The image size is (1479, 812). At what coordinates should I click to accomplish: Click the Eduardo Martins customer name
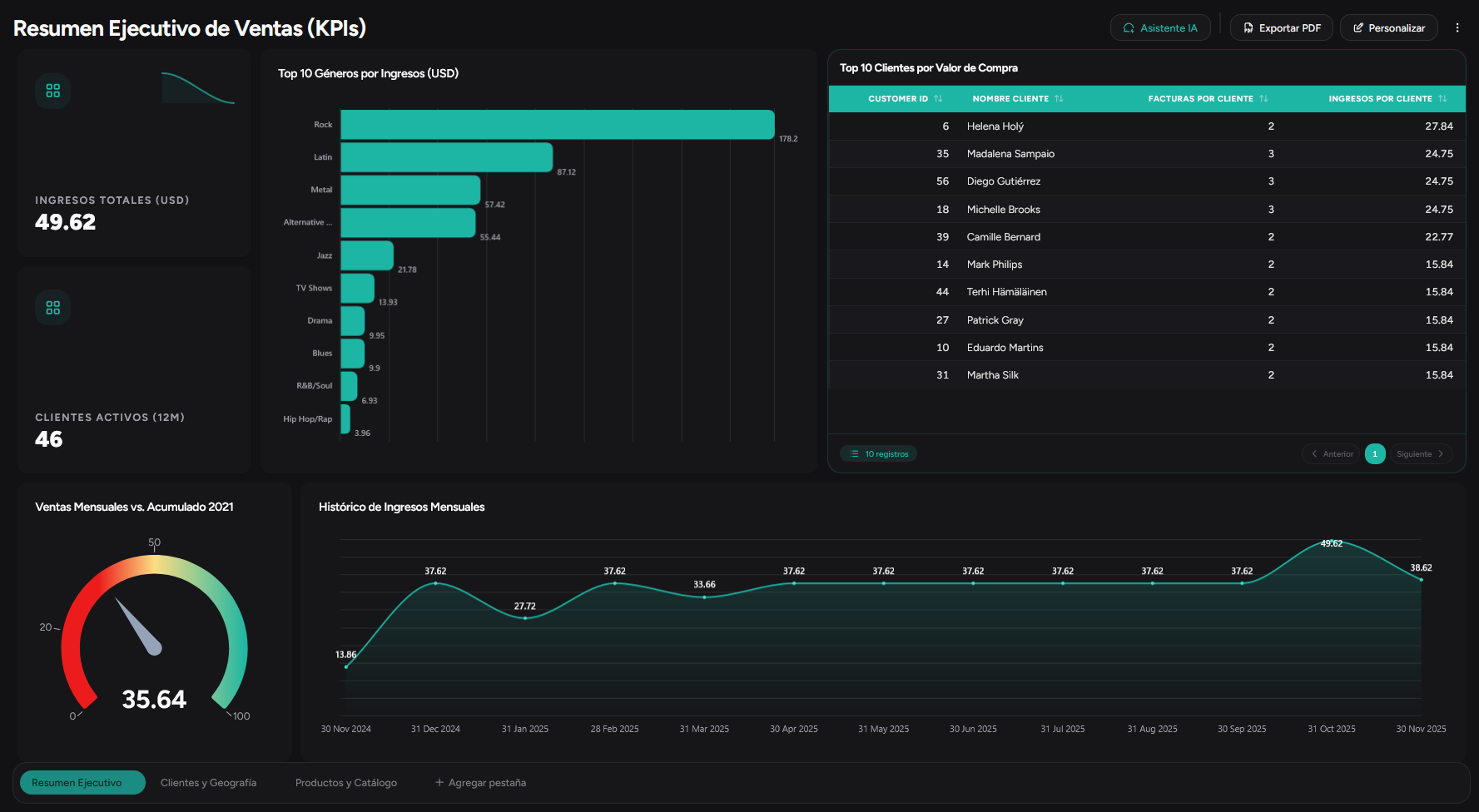pos(1005,348)
